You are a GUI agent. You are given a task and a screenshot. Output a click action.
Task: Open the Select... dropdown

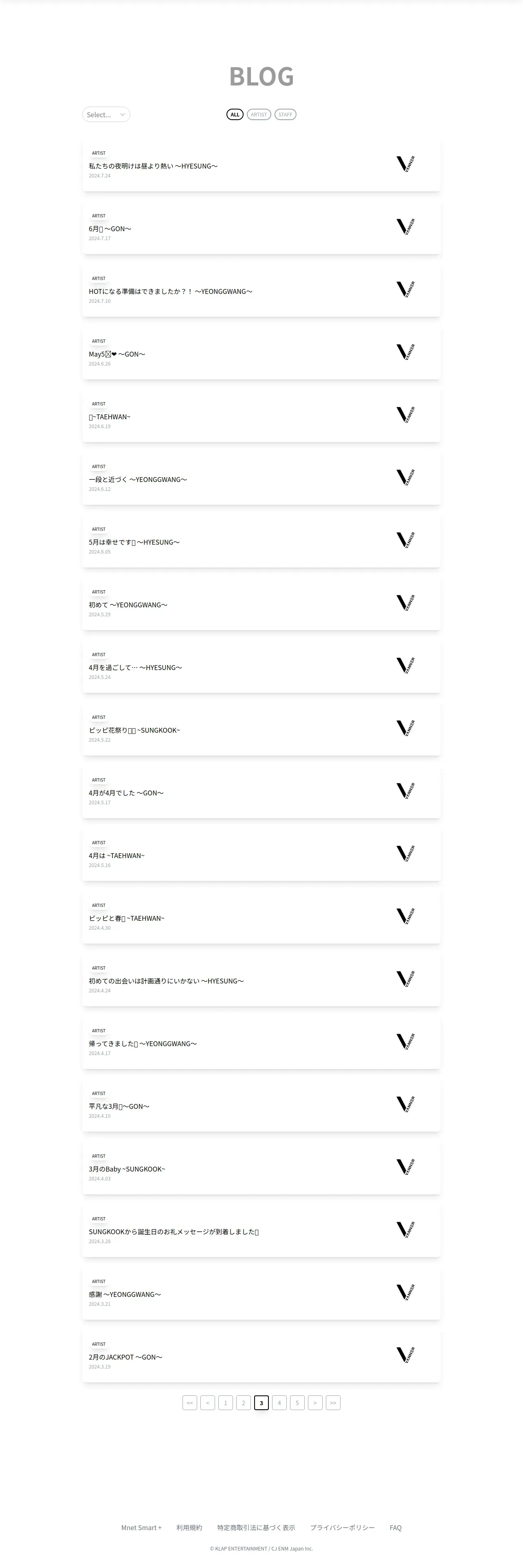tap(106, 114)
